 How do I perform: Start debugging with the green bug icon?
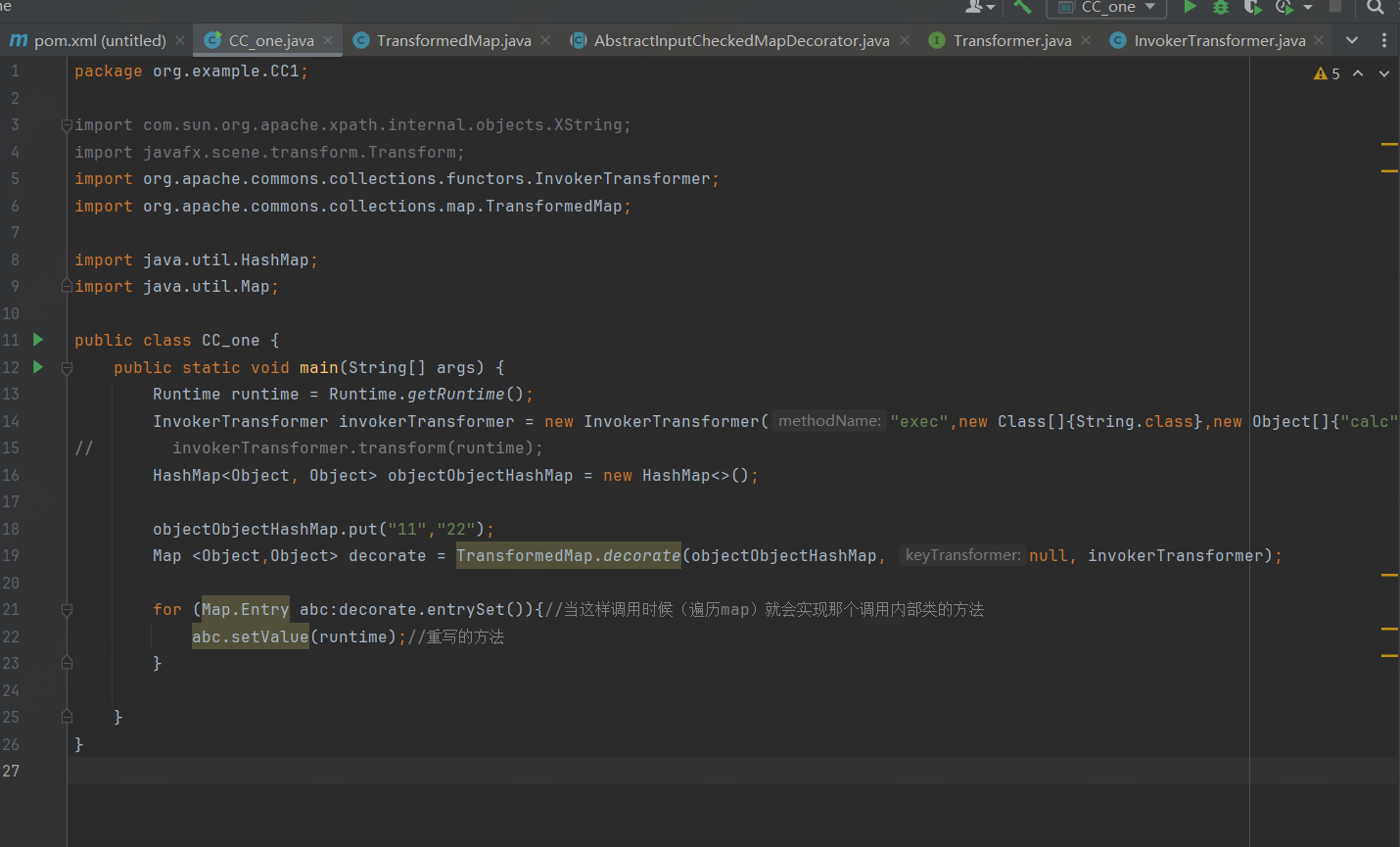click(x=1221, y=7)
